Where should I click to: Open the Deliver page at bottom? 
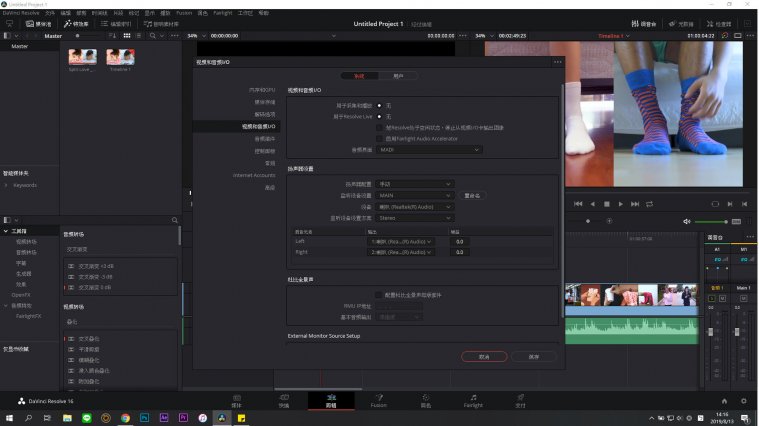520,401
